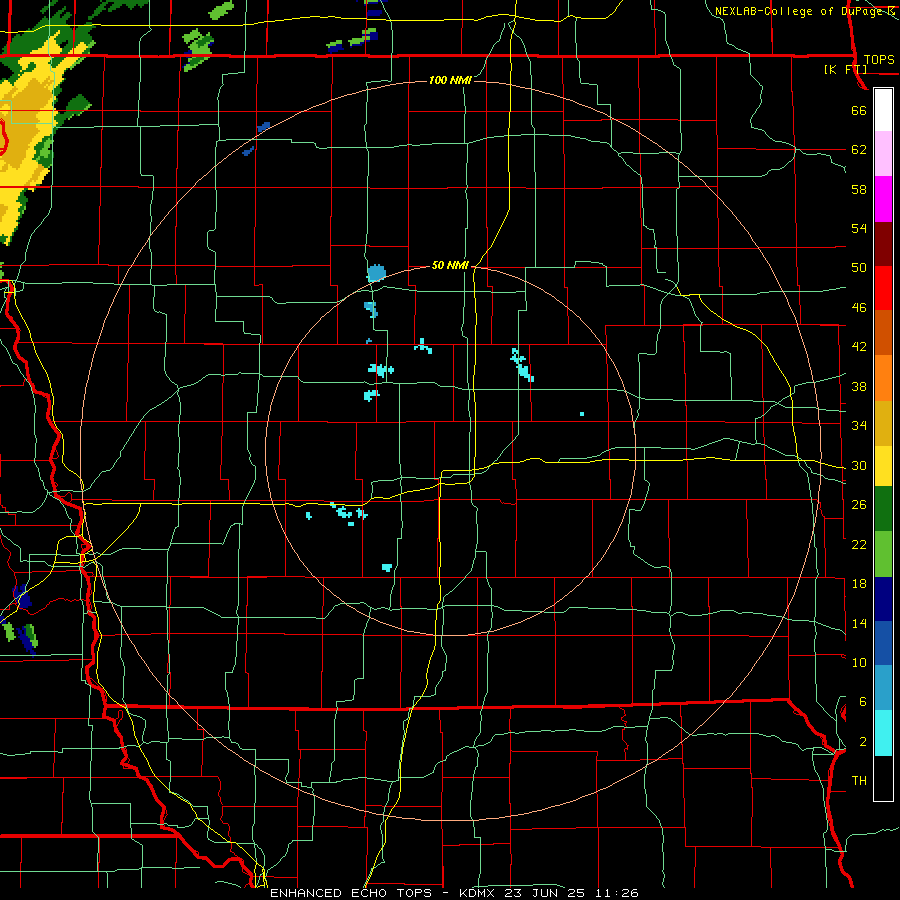Viewport: 900px width, 900px height.
Task: Click the light pink legend color block
Action: pyautogui.click(x=883, y=154)
